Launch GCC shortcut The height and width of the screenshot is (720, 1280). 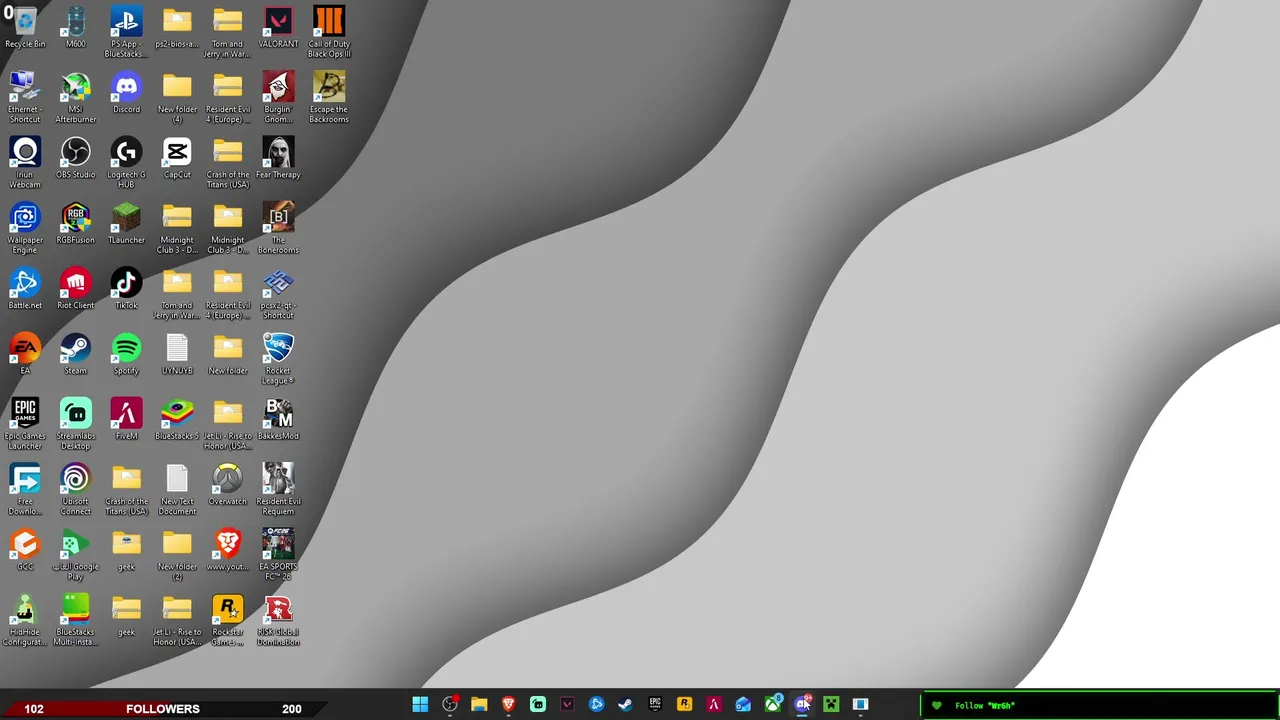click(x=25, y=551)
